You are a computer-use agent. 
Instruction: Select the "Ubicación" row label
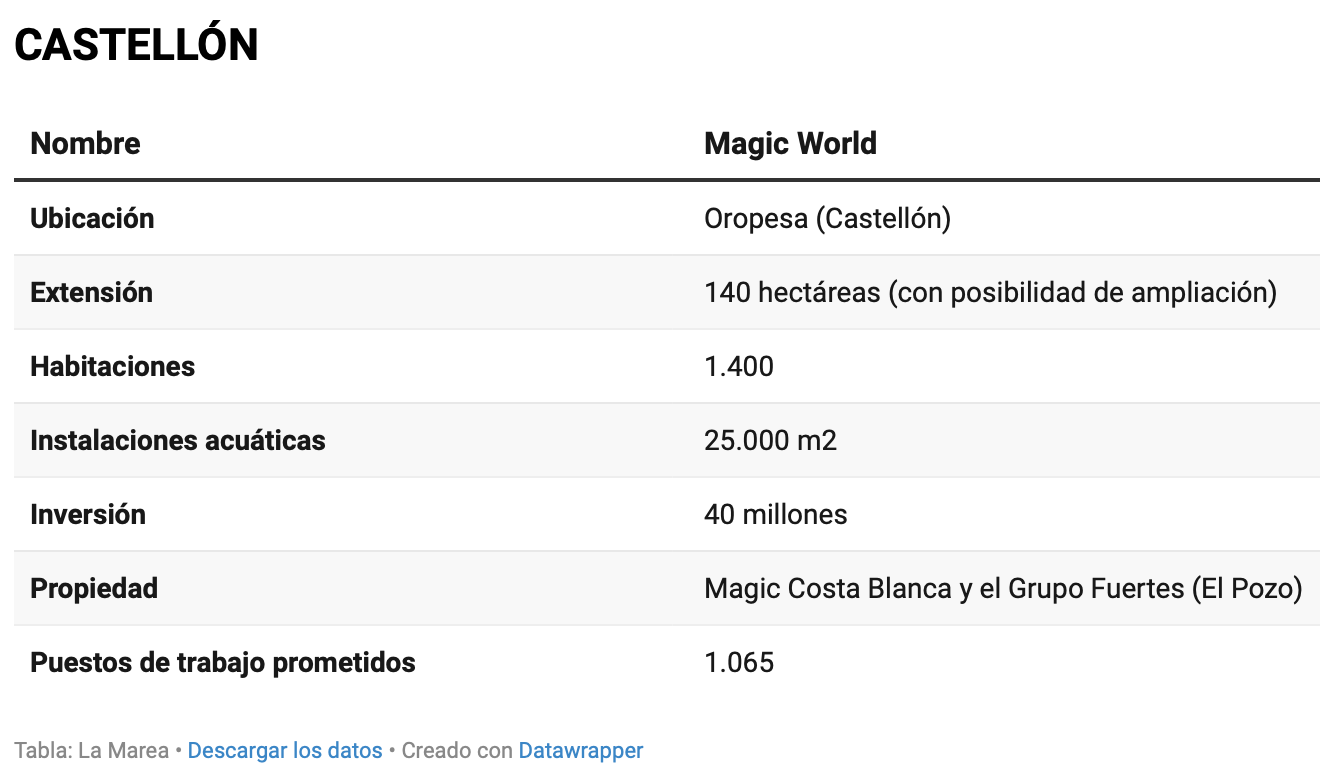pos(92,218)
